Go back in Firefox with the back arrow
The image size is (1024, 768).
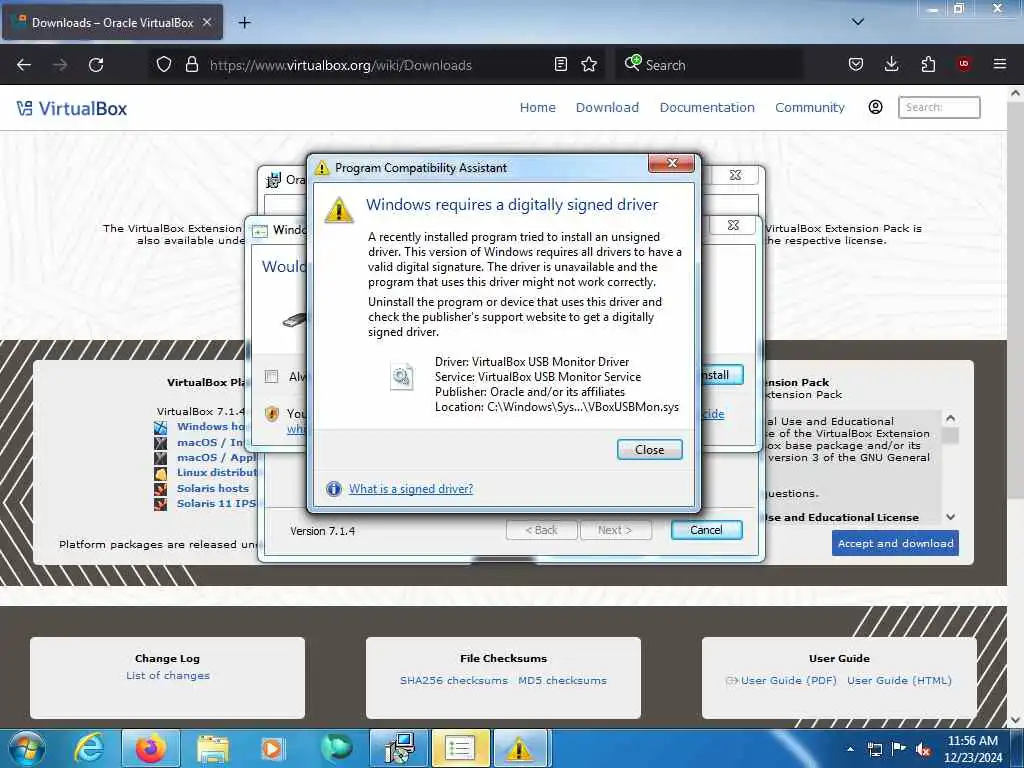tap(24, 65)
